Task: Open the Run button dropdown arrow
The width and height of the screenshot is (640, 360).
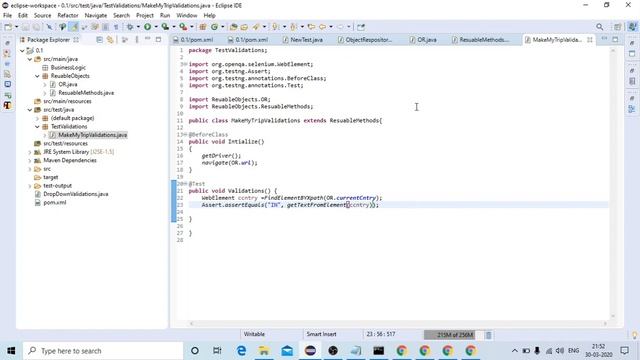Action: click(x=156, y=27)
